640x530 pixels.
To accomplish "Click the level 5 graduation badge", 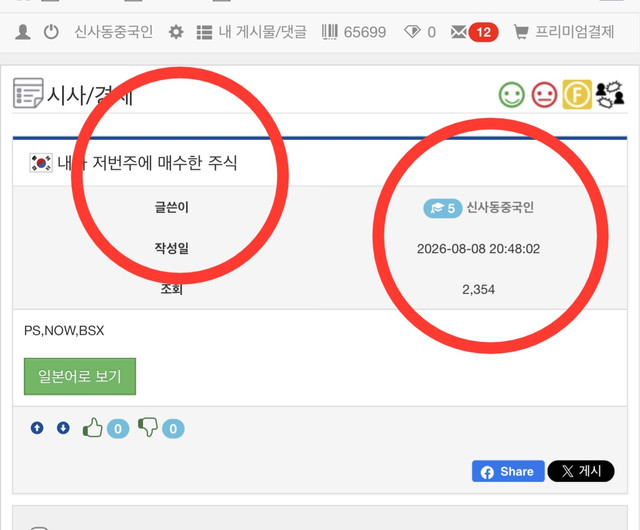I will 442,208.
